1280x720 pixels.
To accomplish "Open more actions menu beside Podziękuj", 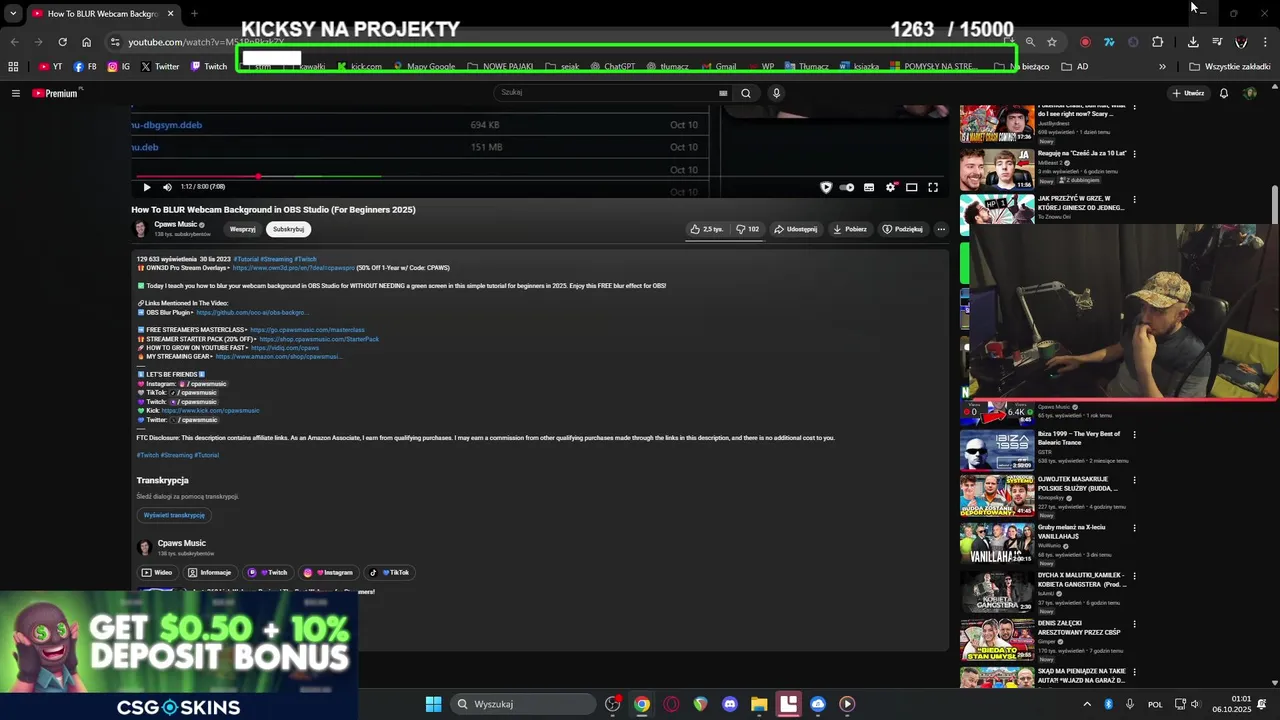I will pos(941,229).
